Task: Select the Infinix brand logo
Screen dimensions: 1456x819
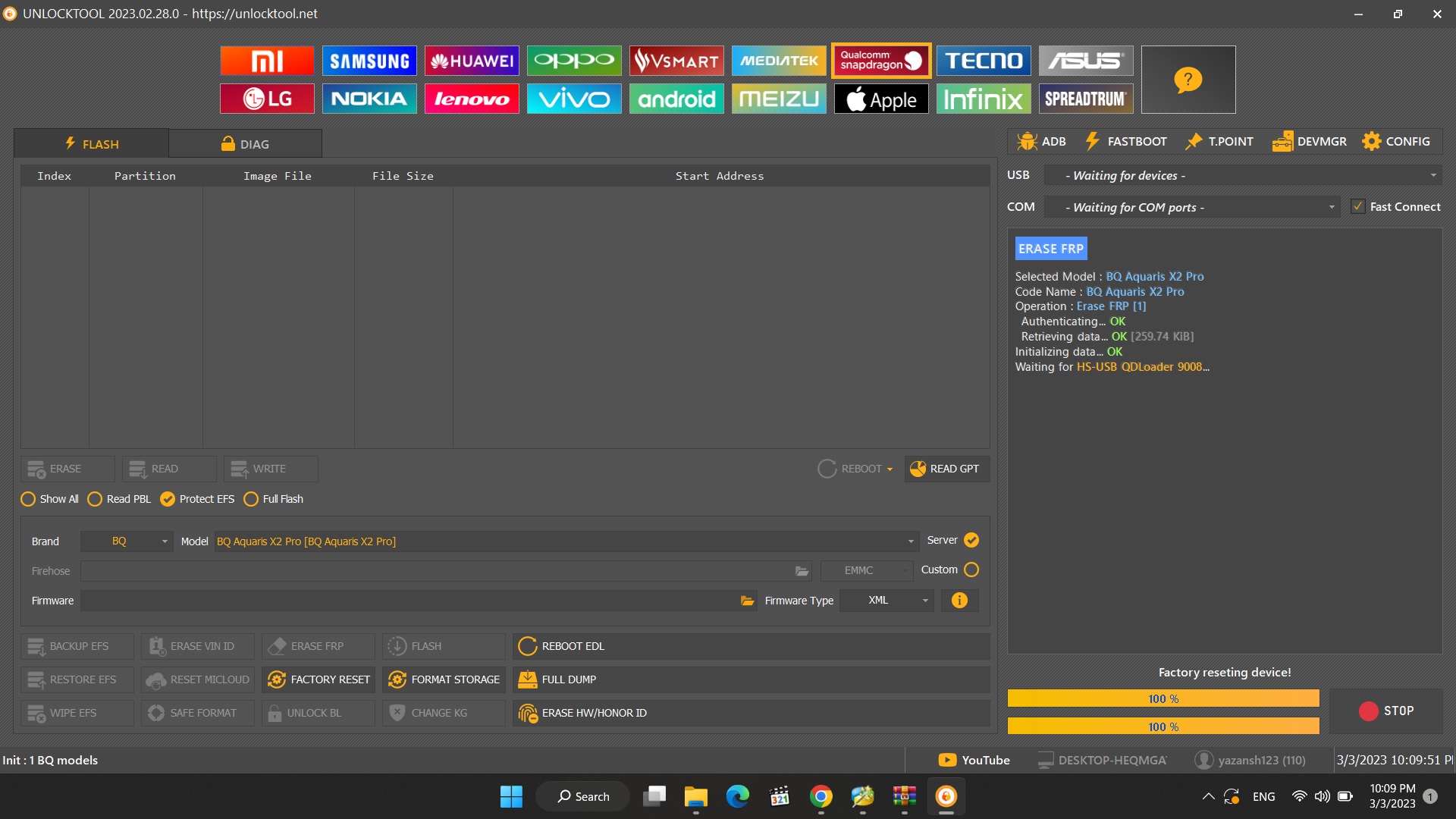Action: tap(984, 99)
